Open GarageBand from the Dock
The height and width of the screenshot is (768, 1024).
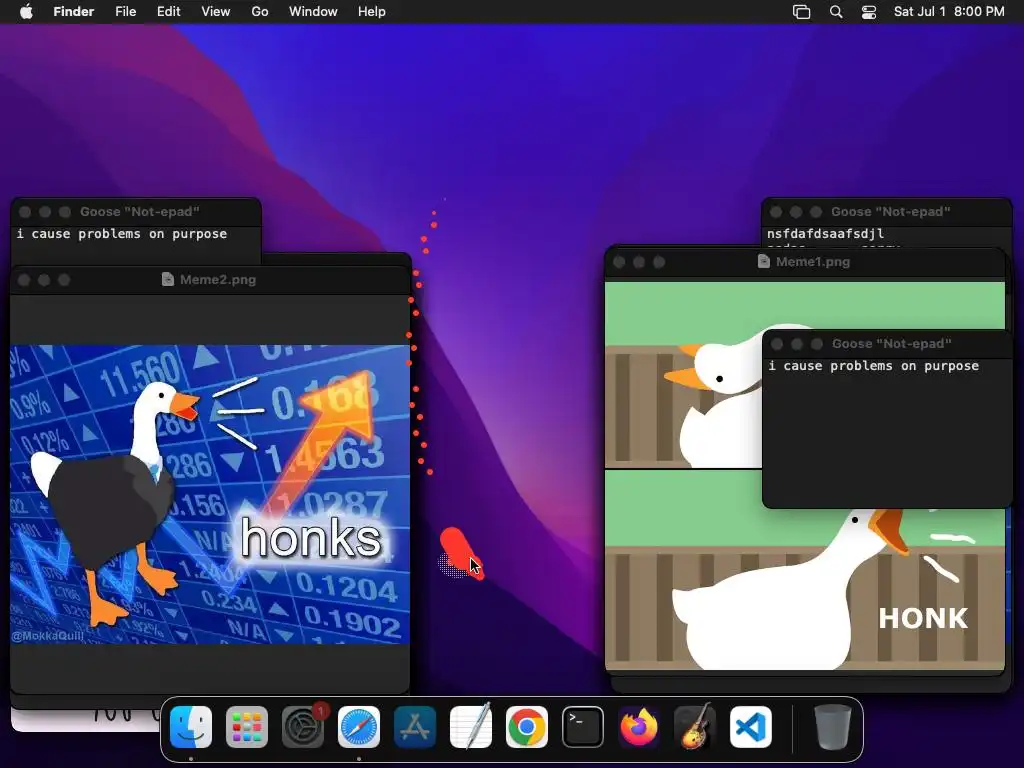[x=695, y=727]
